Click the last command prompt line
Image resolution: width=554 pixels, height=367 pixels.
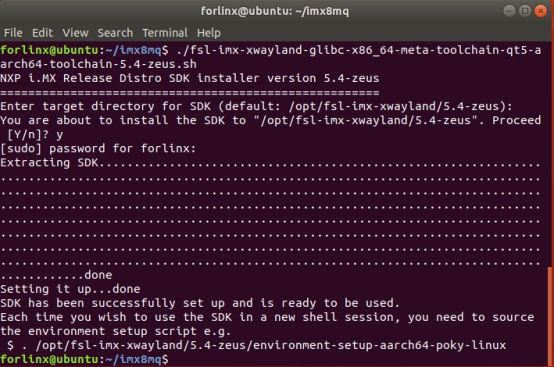(x=85, y=360)
